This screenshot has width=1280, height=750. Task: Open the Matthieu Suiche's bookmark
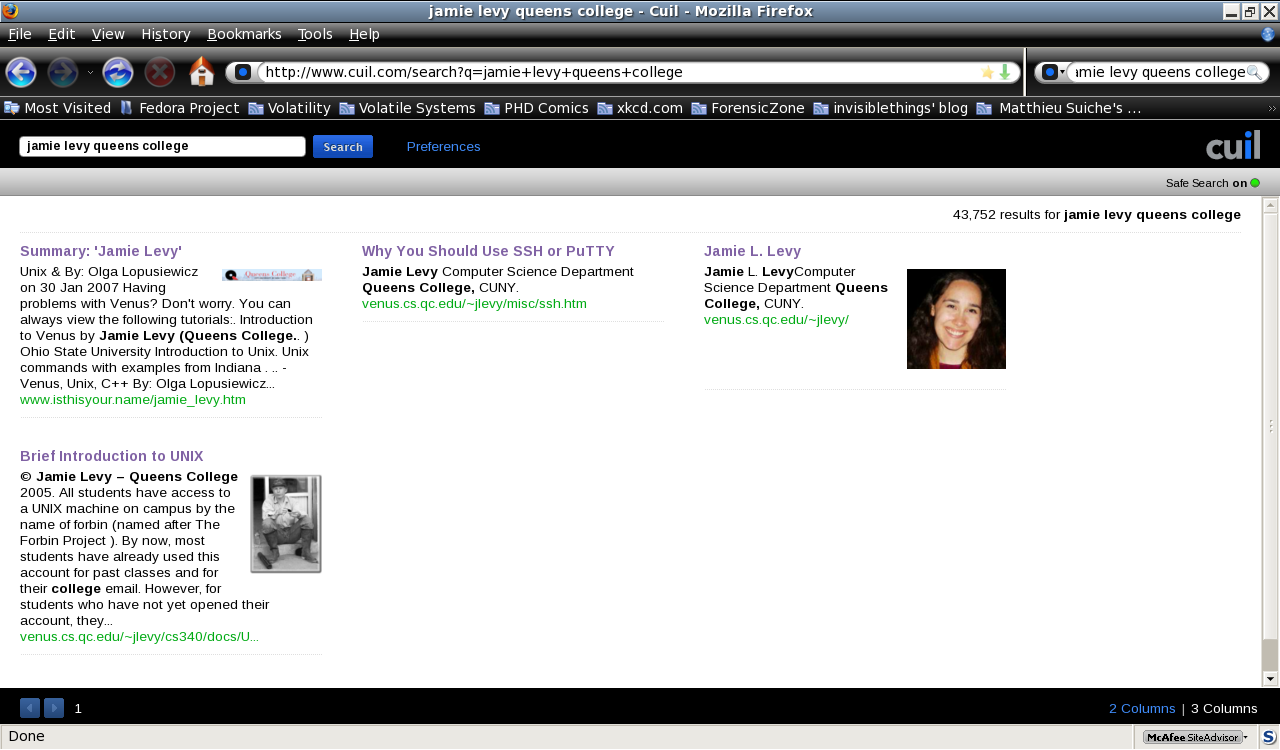[x=1059, y=108]
